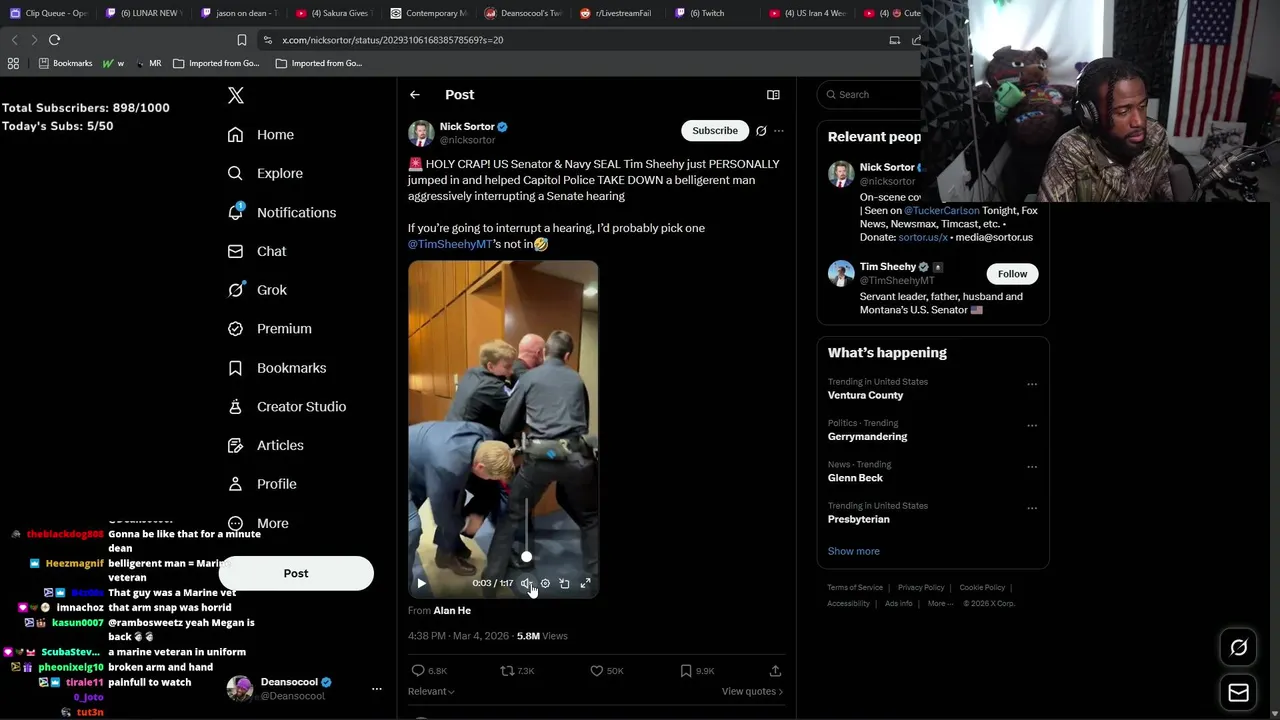Play the embedded video
Viewport: 1280px width, 720px height.
[421, 583]
